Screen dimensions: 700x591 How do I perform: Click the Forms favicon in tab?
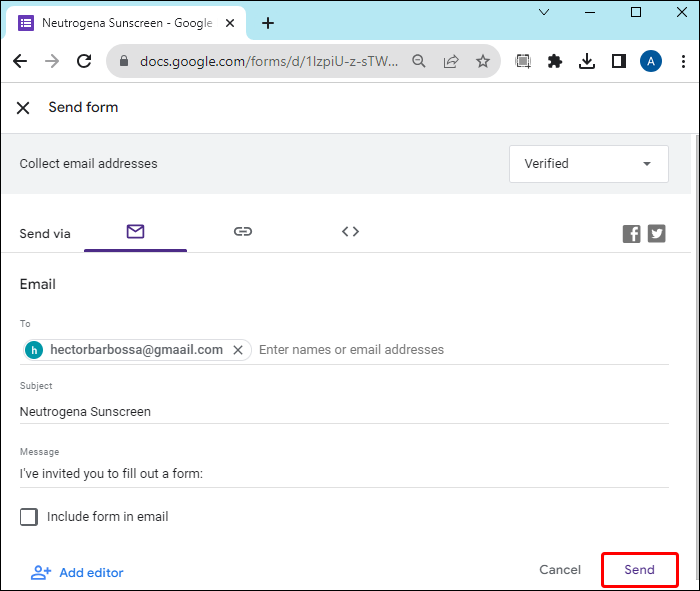pyautogui.click(x=26, y=23)
